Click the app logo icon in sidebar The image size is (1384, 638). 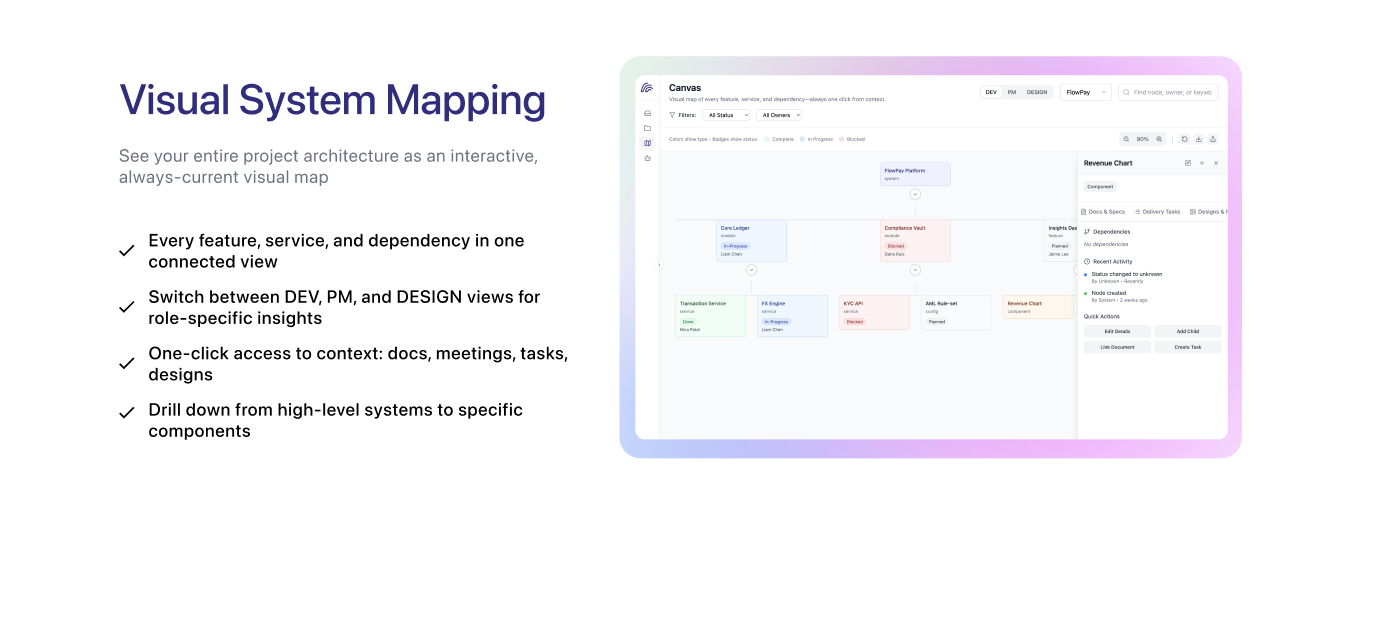[x=647, y=88]
